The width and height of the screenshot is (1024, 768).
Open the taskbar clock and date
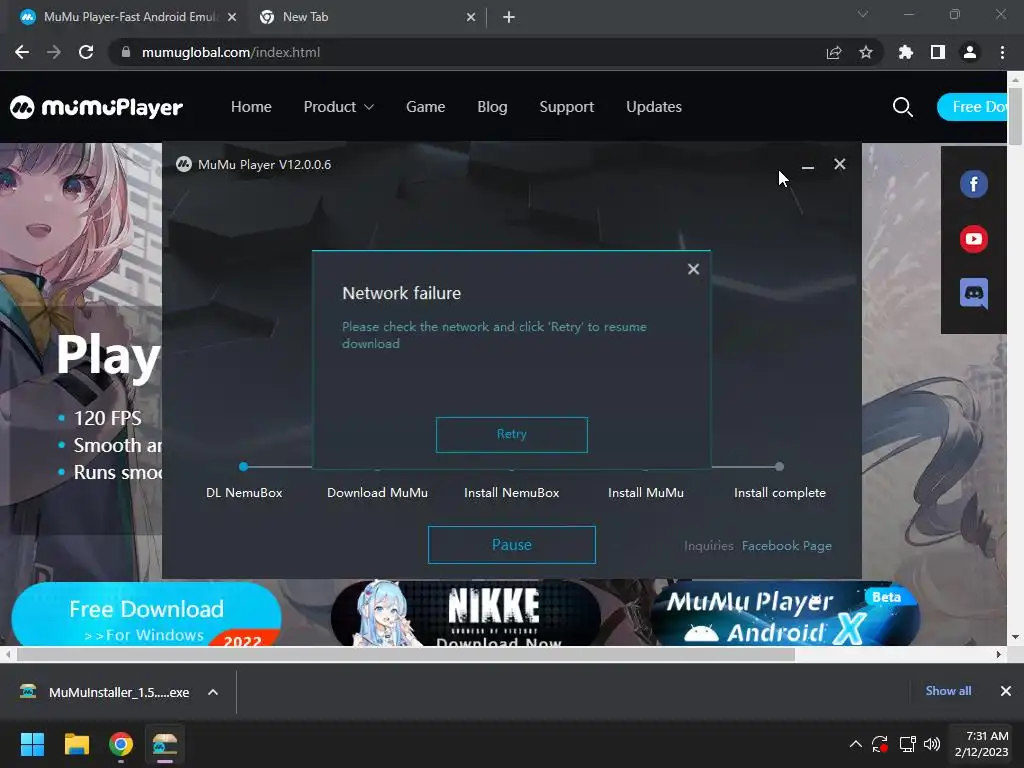(982, 744)
